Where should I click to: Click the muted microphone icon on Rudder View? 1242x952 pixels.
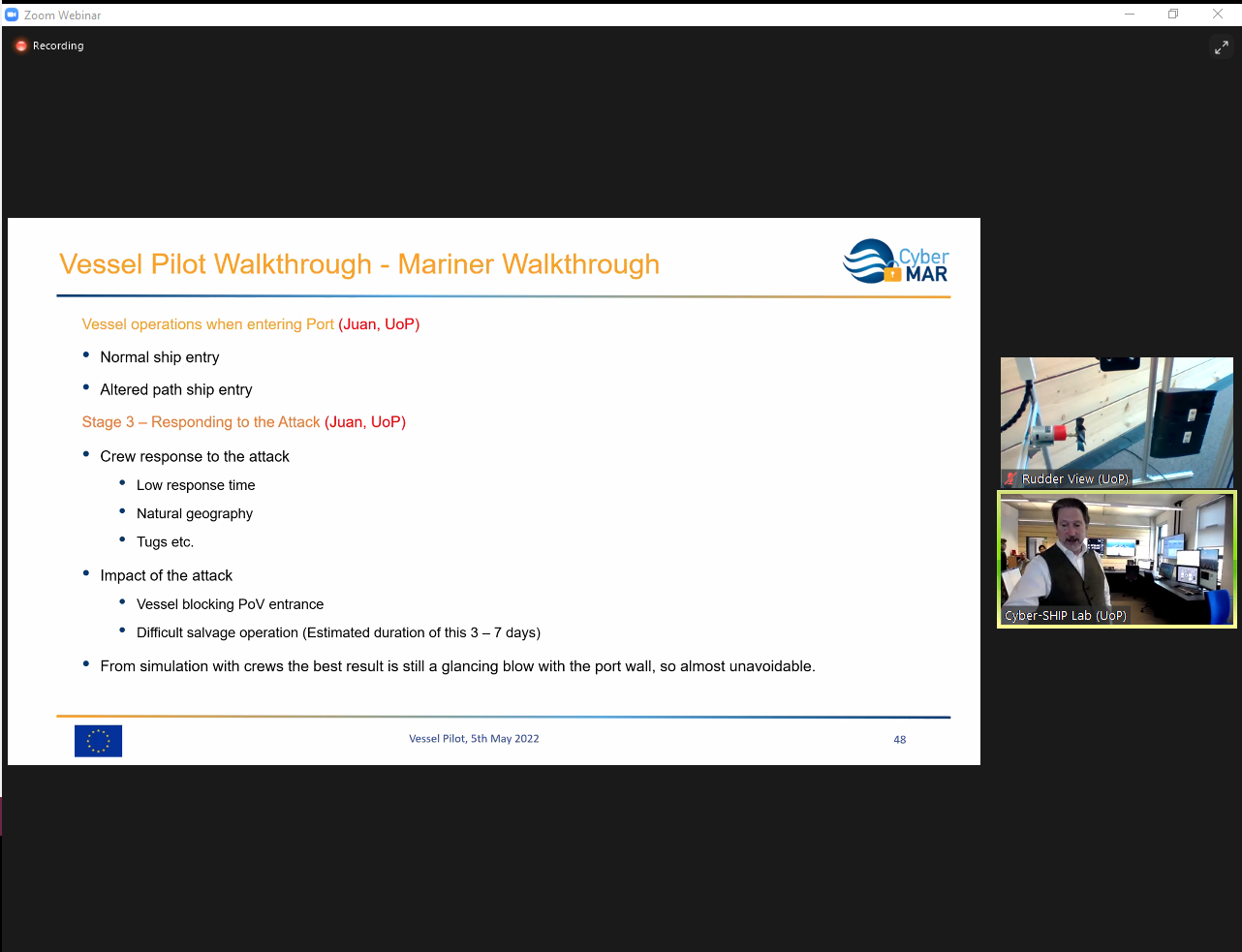1010,478
